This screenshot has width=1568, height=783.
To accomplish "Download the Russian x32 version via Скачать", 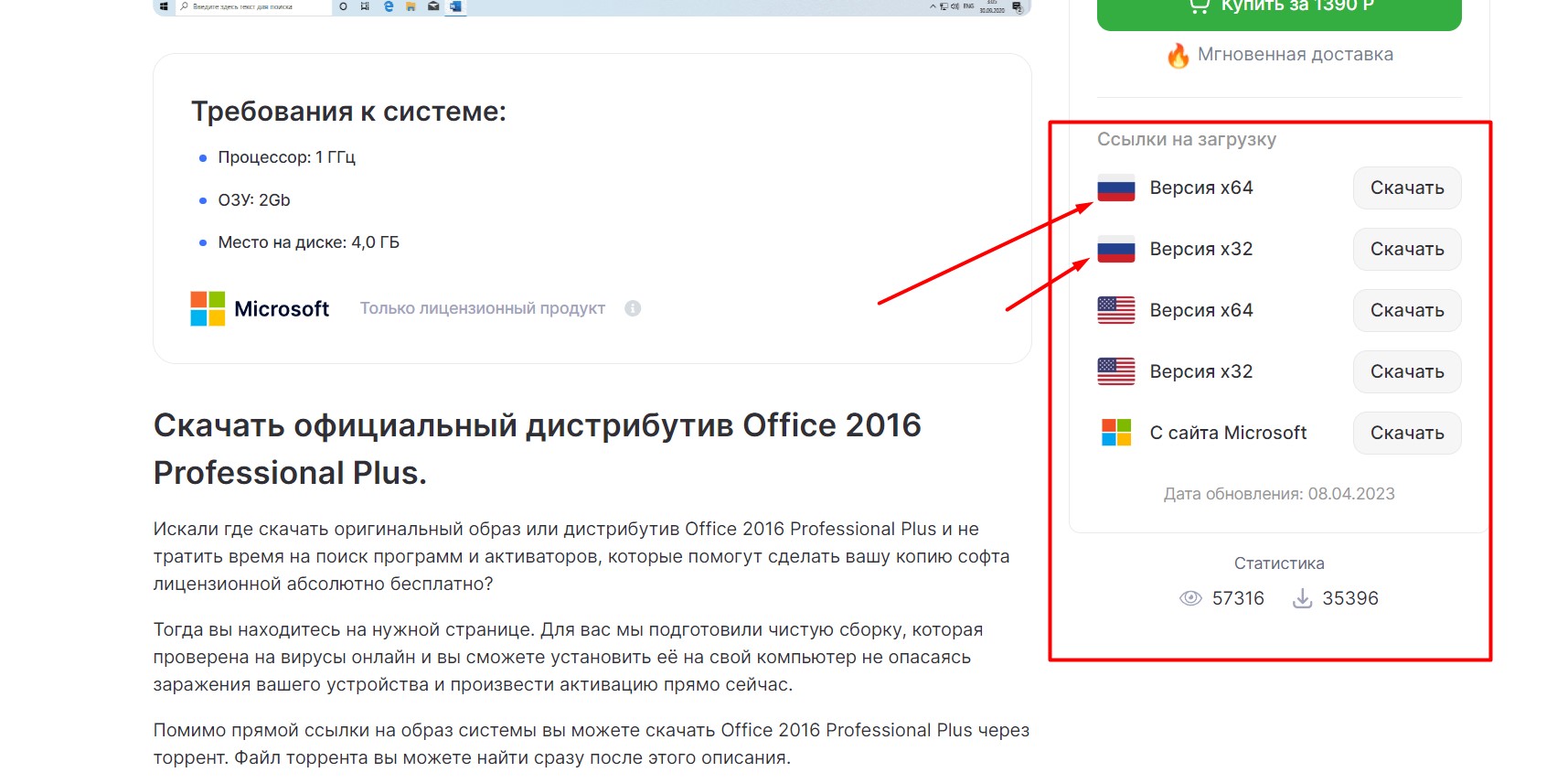I will pos(1407,250).
